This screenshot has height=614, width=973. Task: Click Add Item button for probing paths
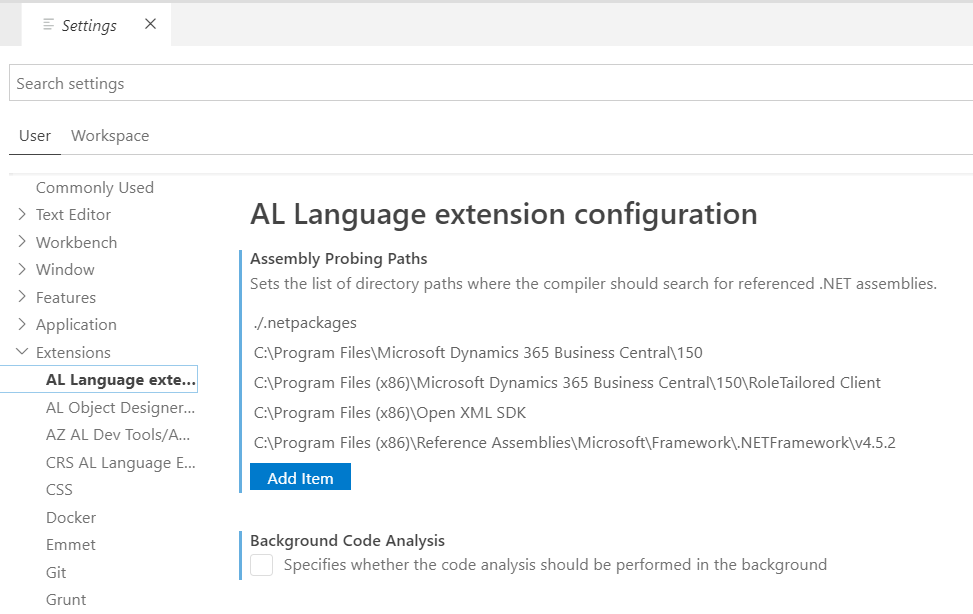tap(300, 477)
